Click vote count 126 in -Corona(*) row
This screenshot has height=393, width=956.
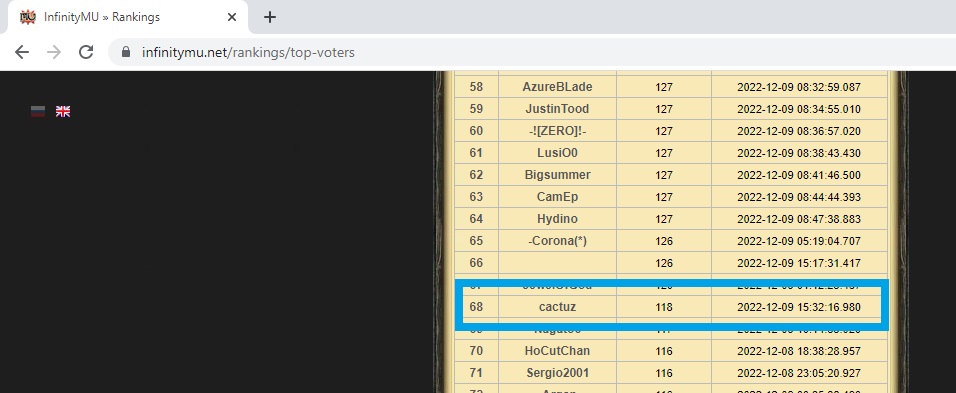point(664,241)
